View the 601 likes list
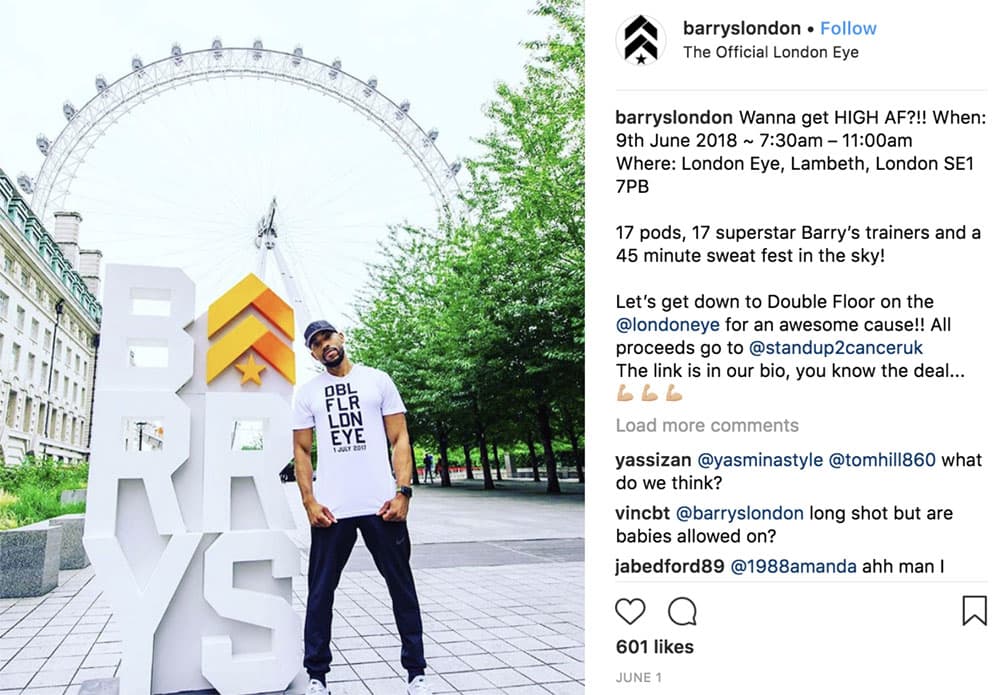The width and height of the screenshot is (1000, 695). 655,647
